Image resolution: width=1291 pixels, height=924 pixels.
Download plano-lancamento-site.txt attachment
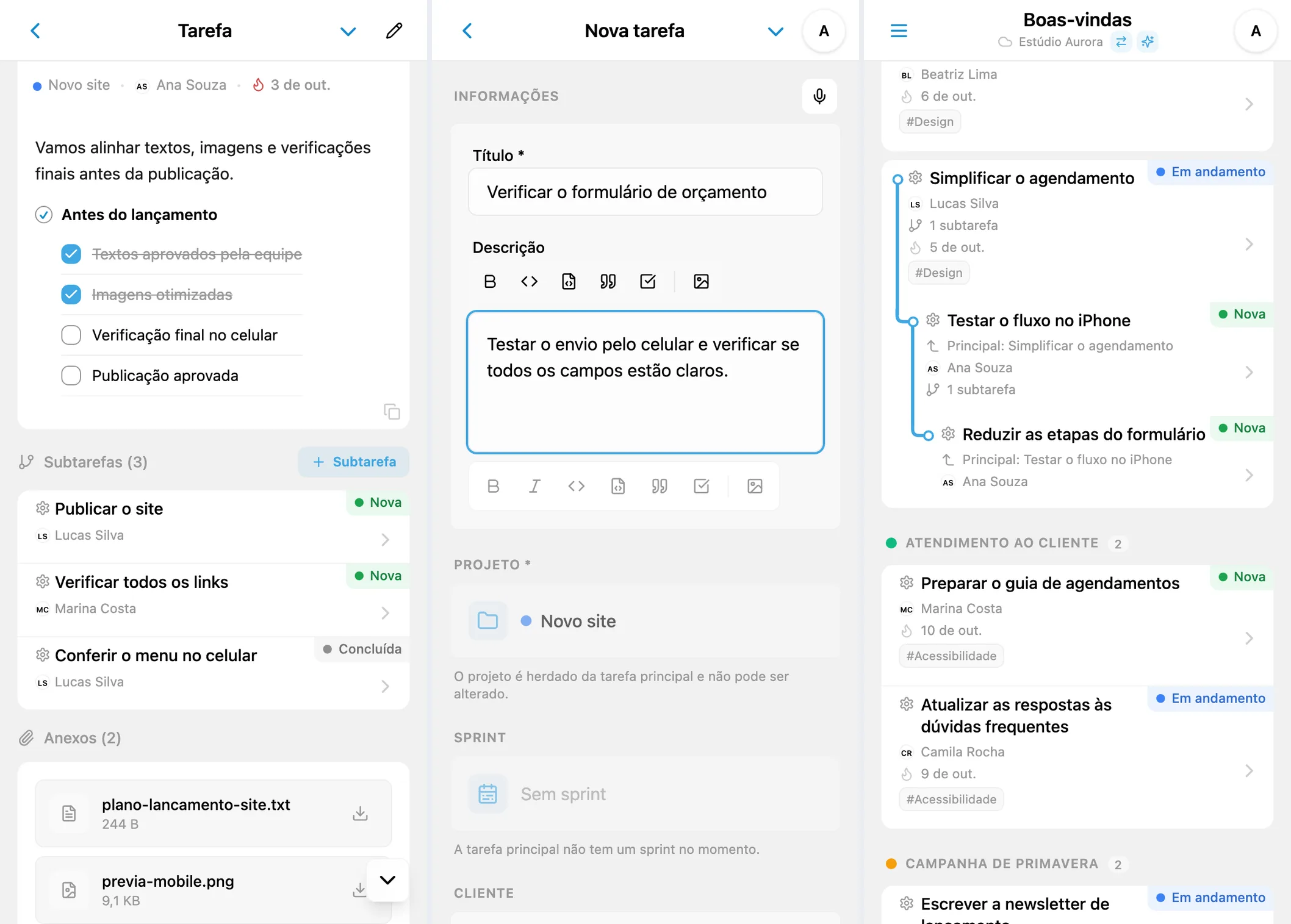pos(361,813)
